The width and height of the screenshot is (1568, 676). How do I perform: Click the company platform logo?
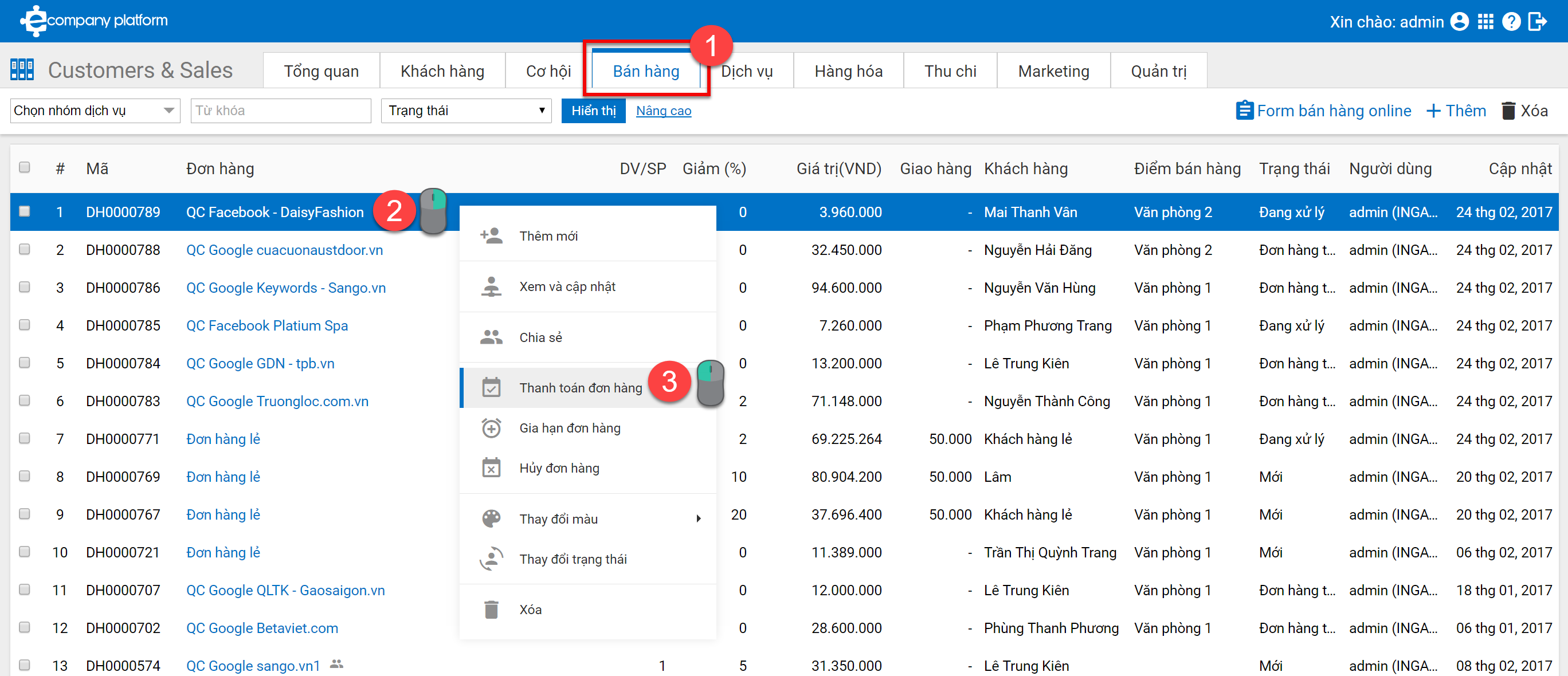(x=94, y=21)
